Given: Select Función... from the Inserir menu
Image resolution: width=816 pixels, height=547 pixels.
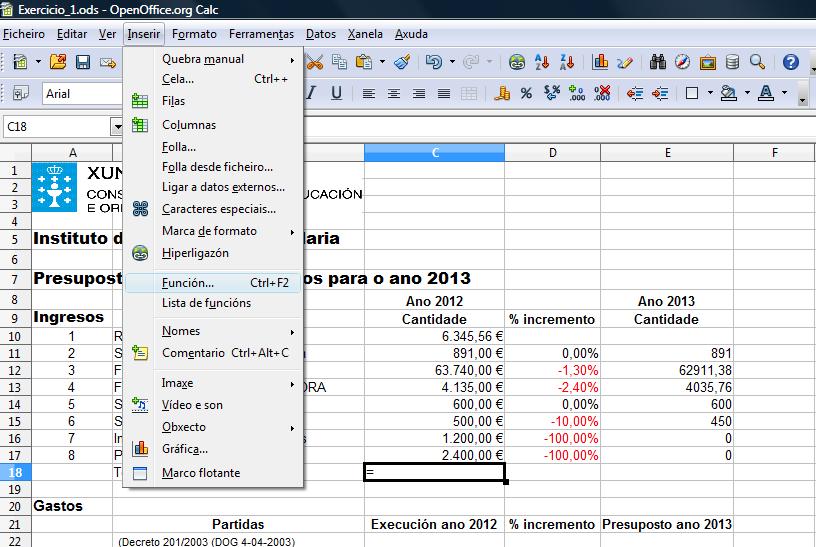Looking at the screenshot, I should point(188,283).
